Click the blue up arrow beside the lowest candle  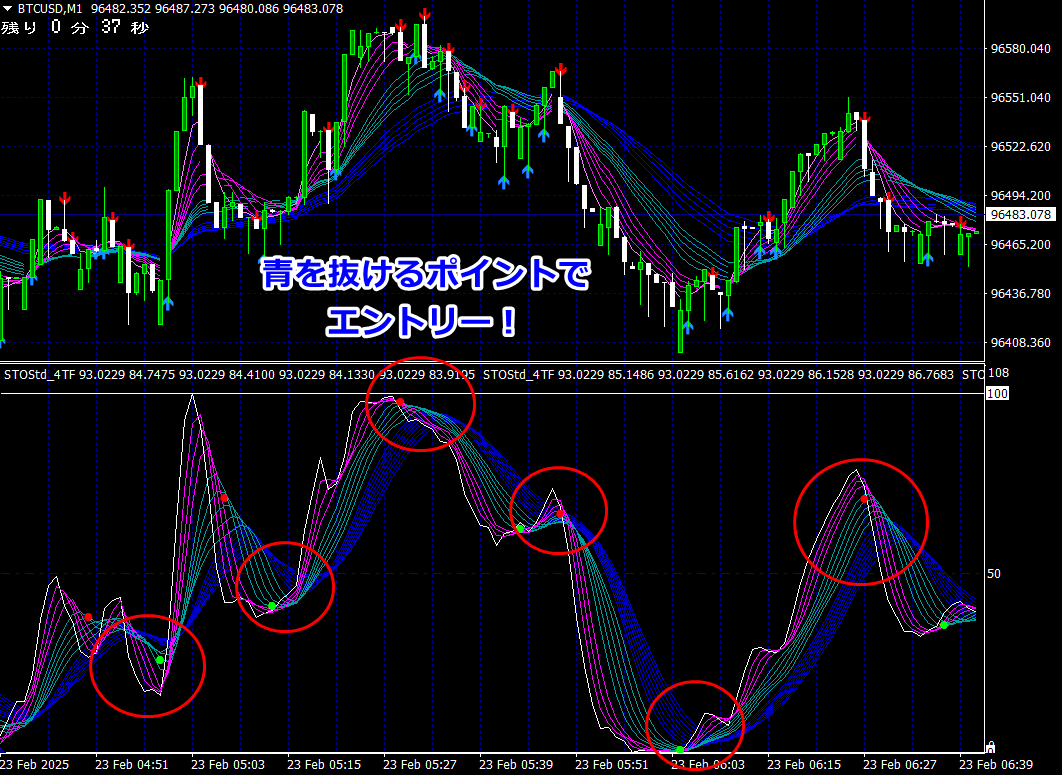[688, 327]
